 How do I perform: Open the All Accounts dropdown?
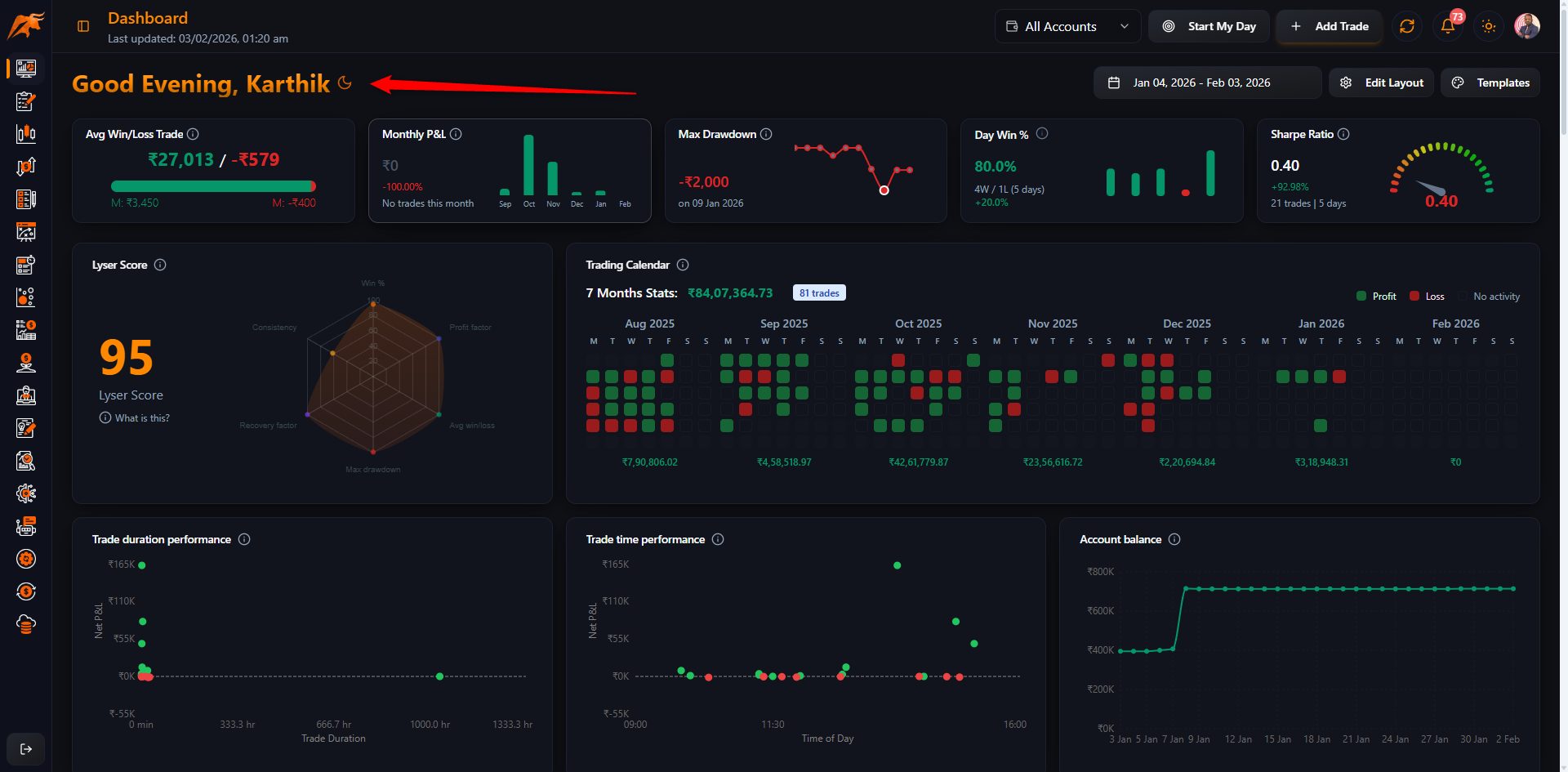(x=1067, y=26)
